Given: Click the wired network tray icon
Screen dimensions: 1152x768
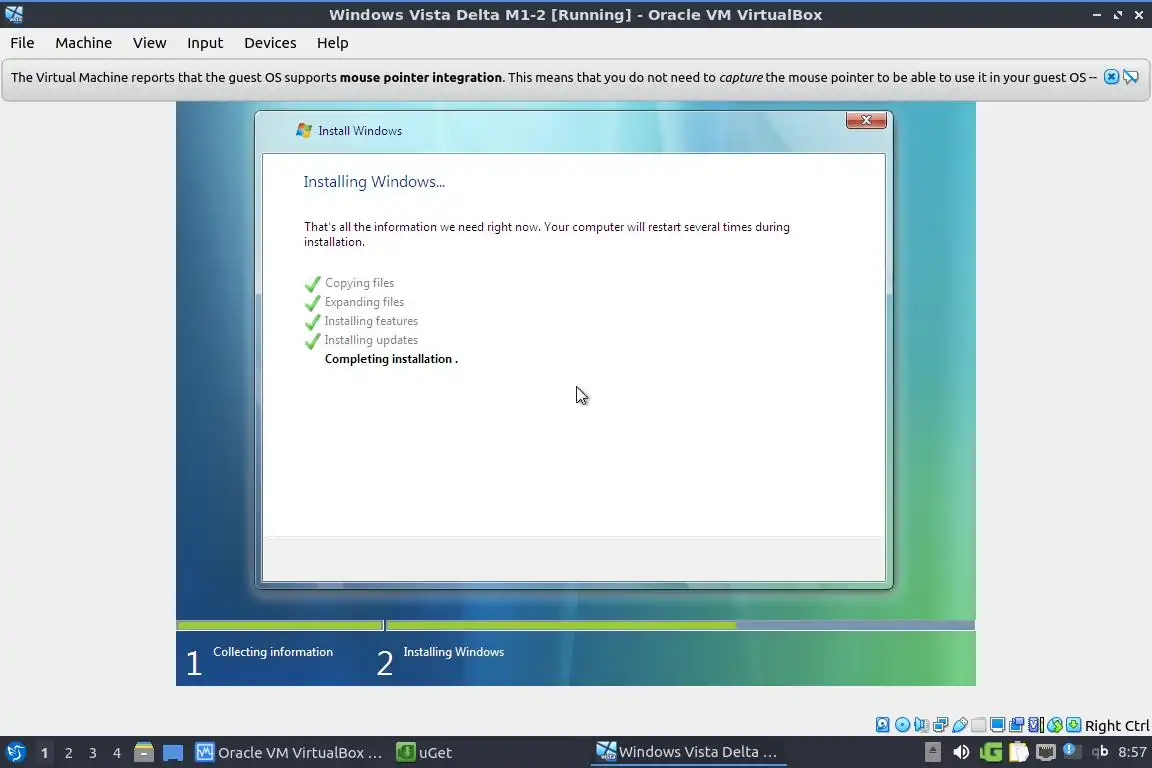Looking at the screenshot, I should pos(1045,752).
